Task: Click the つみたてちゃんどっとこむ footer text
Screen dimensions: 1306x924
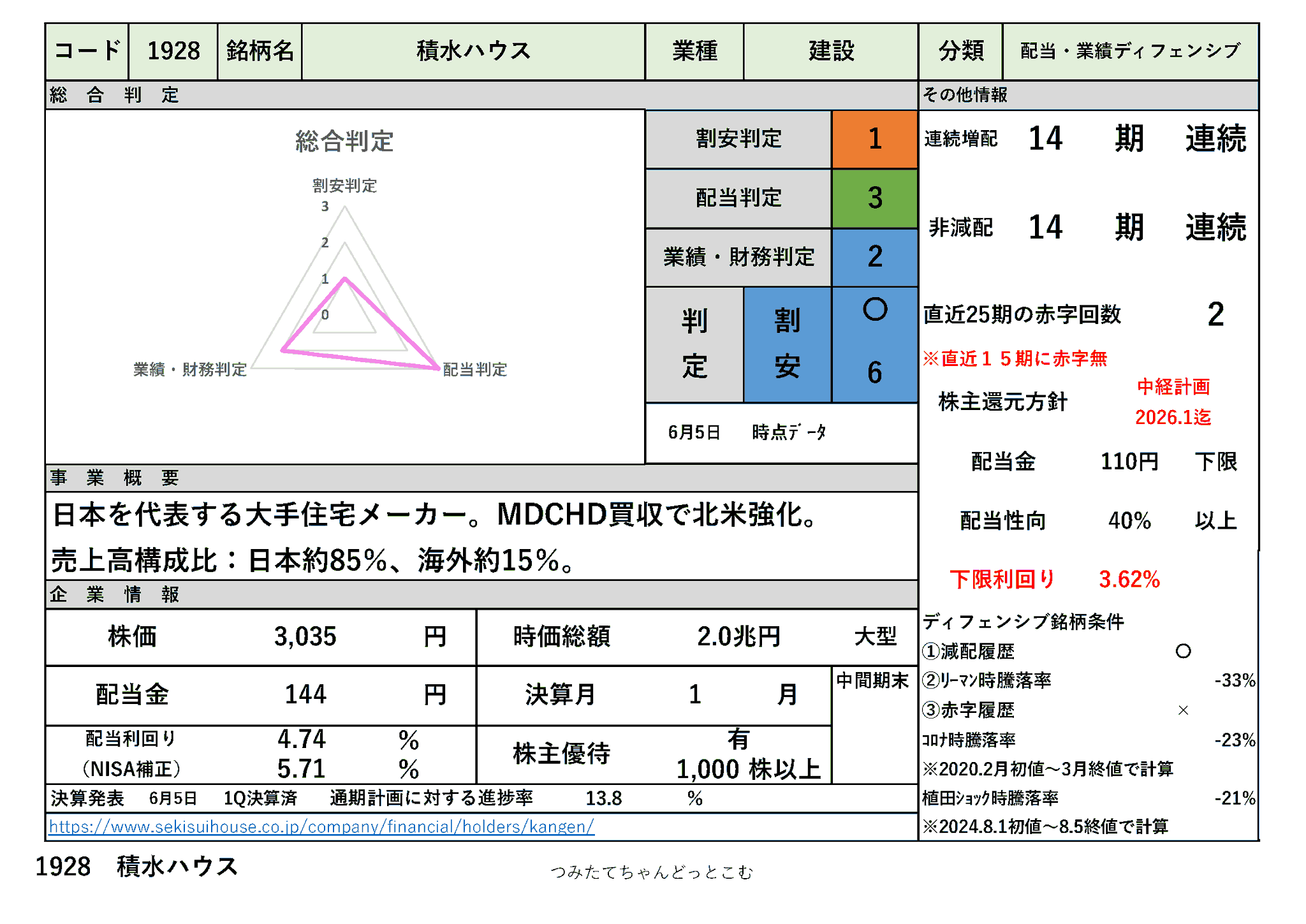Action: (652, 872)
